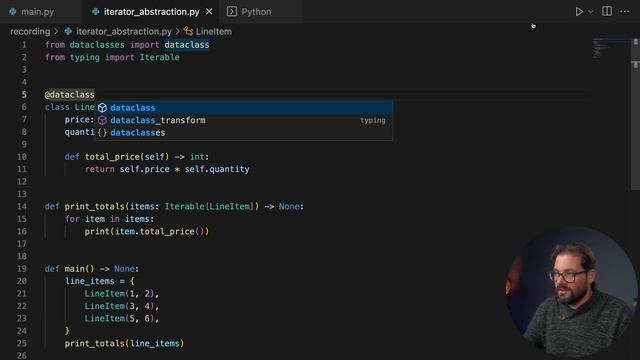Screen dimensions: 640x360
Task: Open the editor More Actions menu
Action: pos(624,11)
